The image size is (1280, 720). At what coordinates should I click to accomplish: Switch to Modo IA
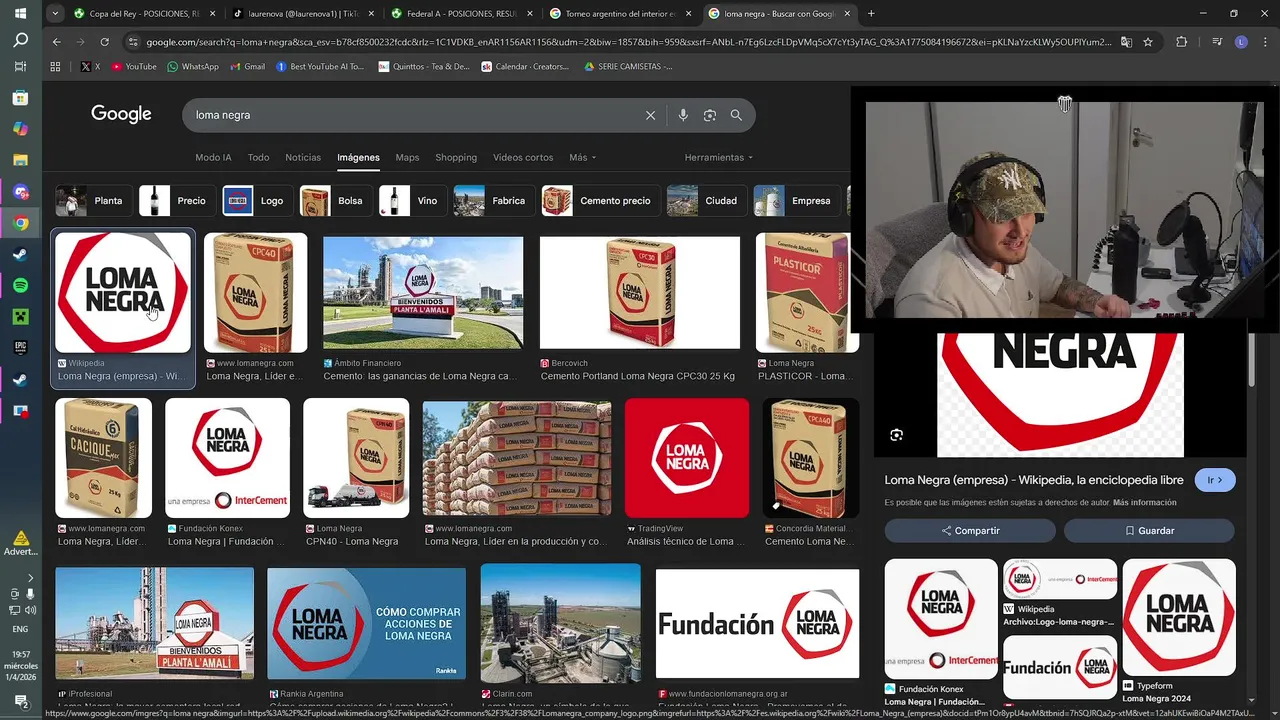pos(213,157)
